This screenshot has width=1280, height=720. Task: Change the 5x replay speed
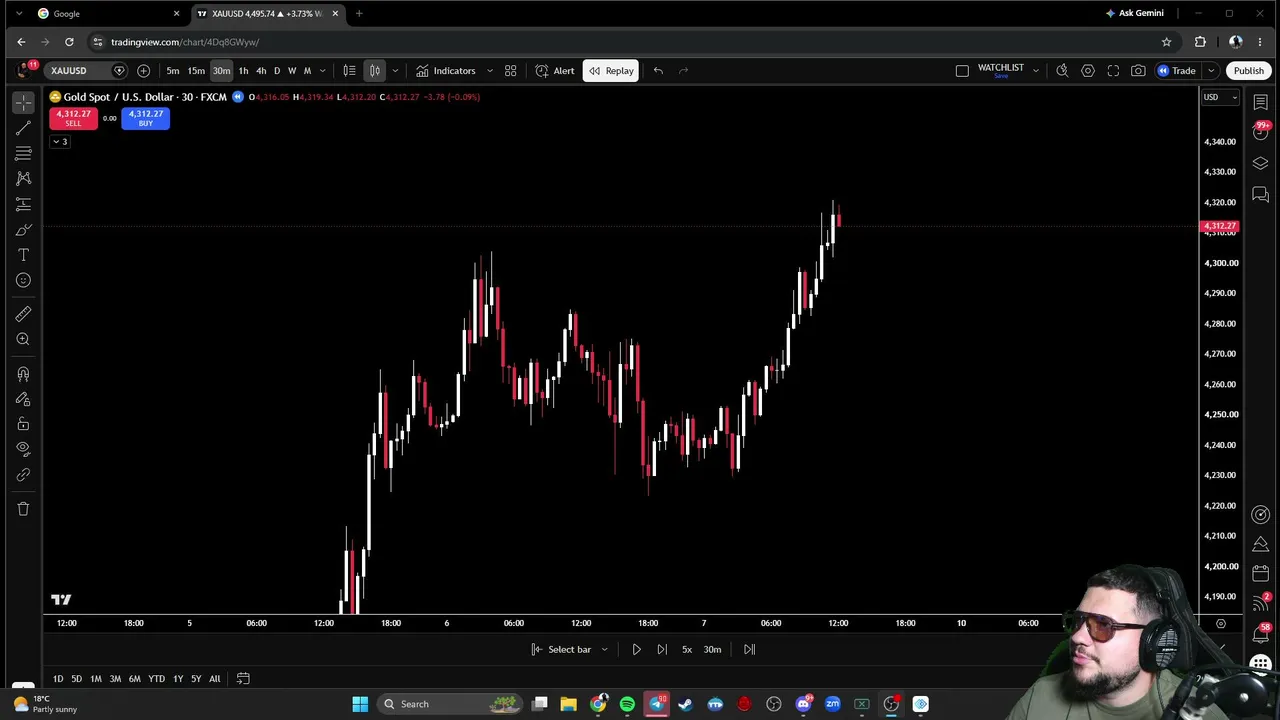click(687, 650)
